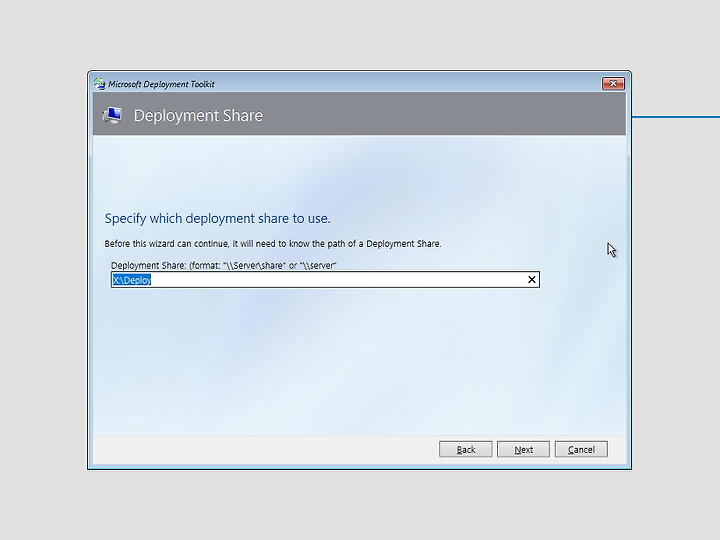Cancel the deployment wizard
The height and width of the screenshot is (540, 720).
pyautogui.click(x=581, y=449)
